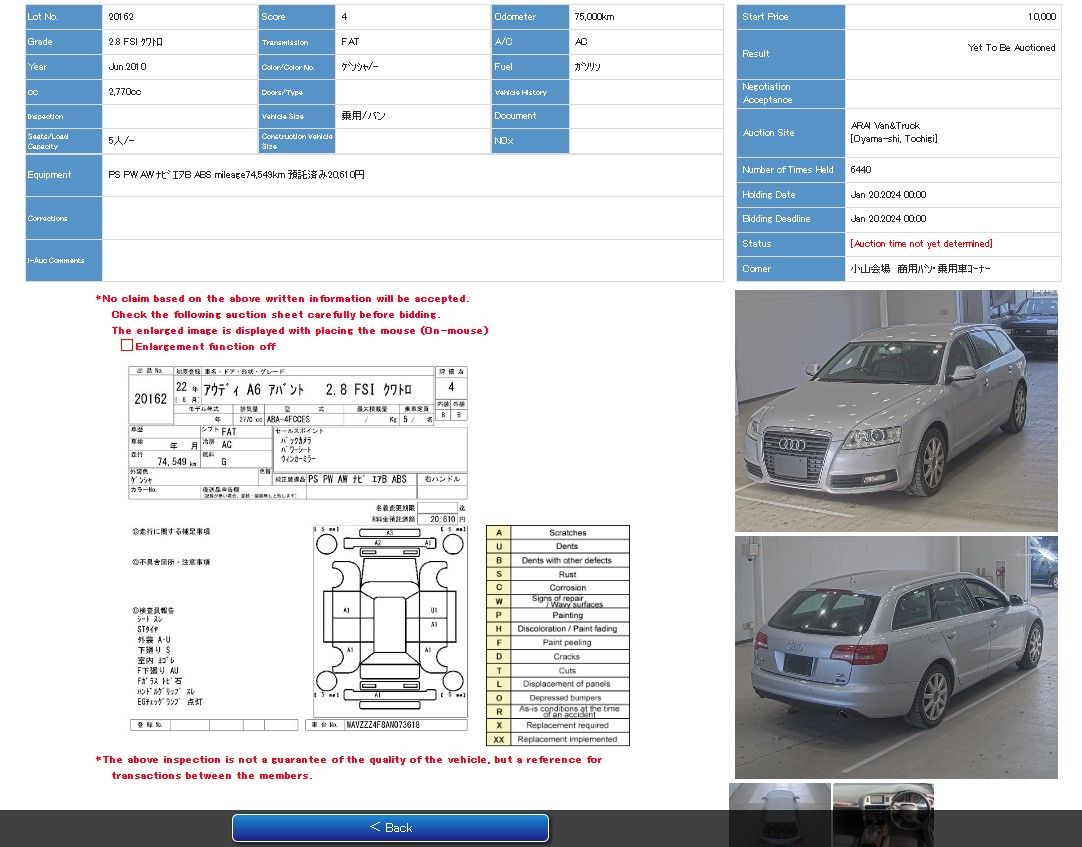Viewport: 1082px width, 847px height.
Task: Select the Holding Date value Jan 20.2024 00:00
Action: 888,195
